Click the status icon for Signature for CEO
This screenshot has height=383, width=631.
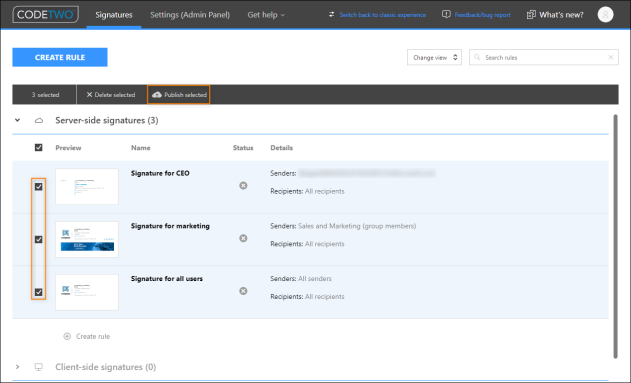tap(243, 185)
